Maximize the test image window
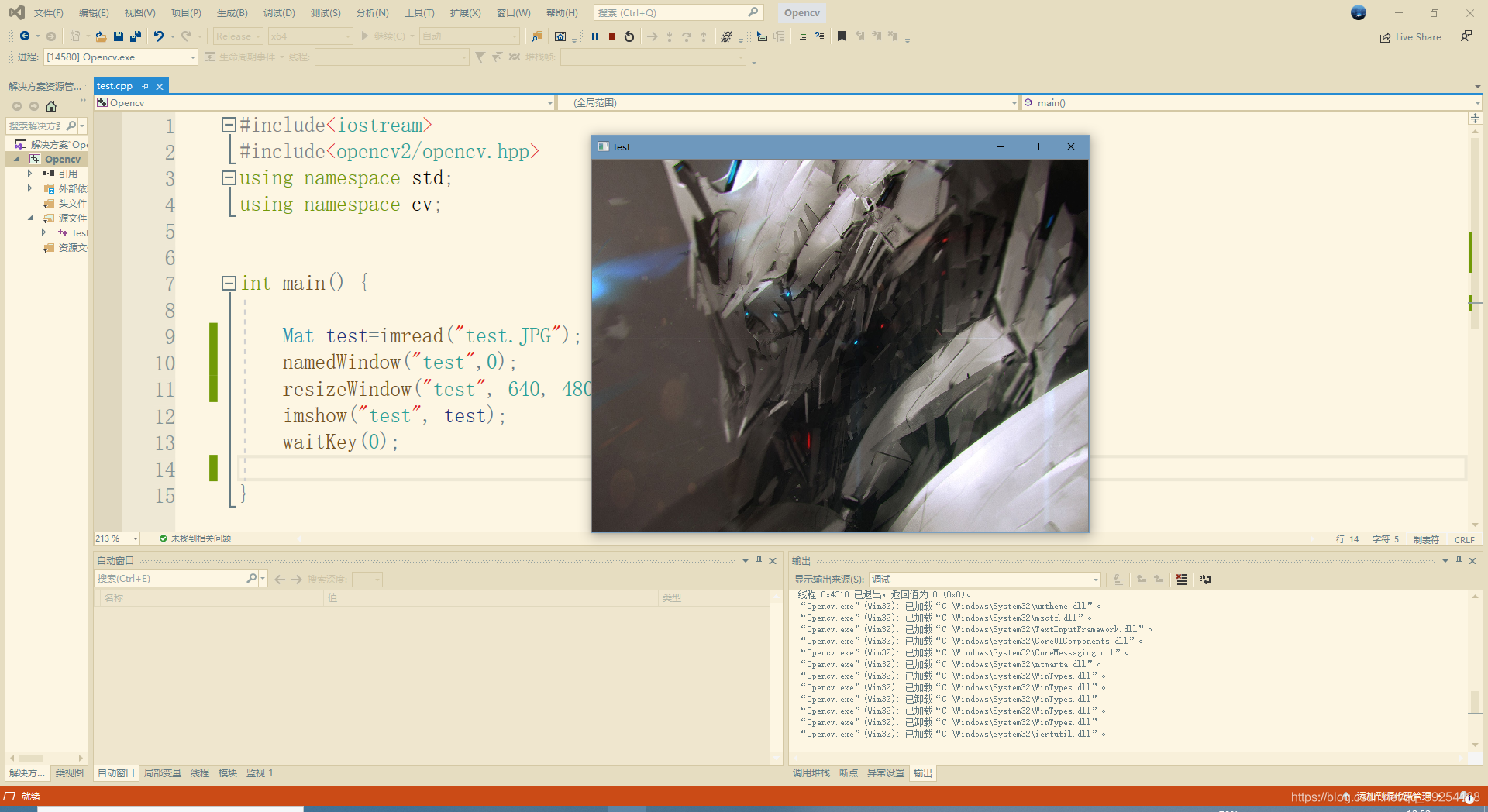1488x812 pixels. pos(1035,146)
